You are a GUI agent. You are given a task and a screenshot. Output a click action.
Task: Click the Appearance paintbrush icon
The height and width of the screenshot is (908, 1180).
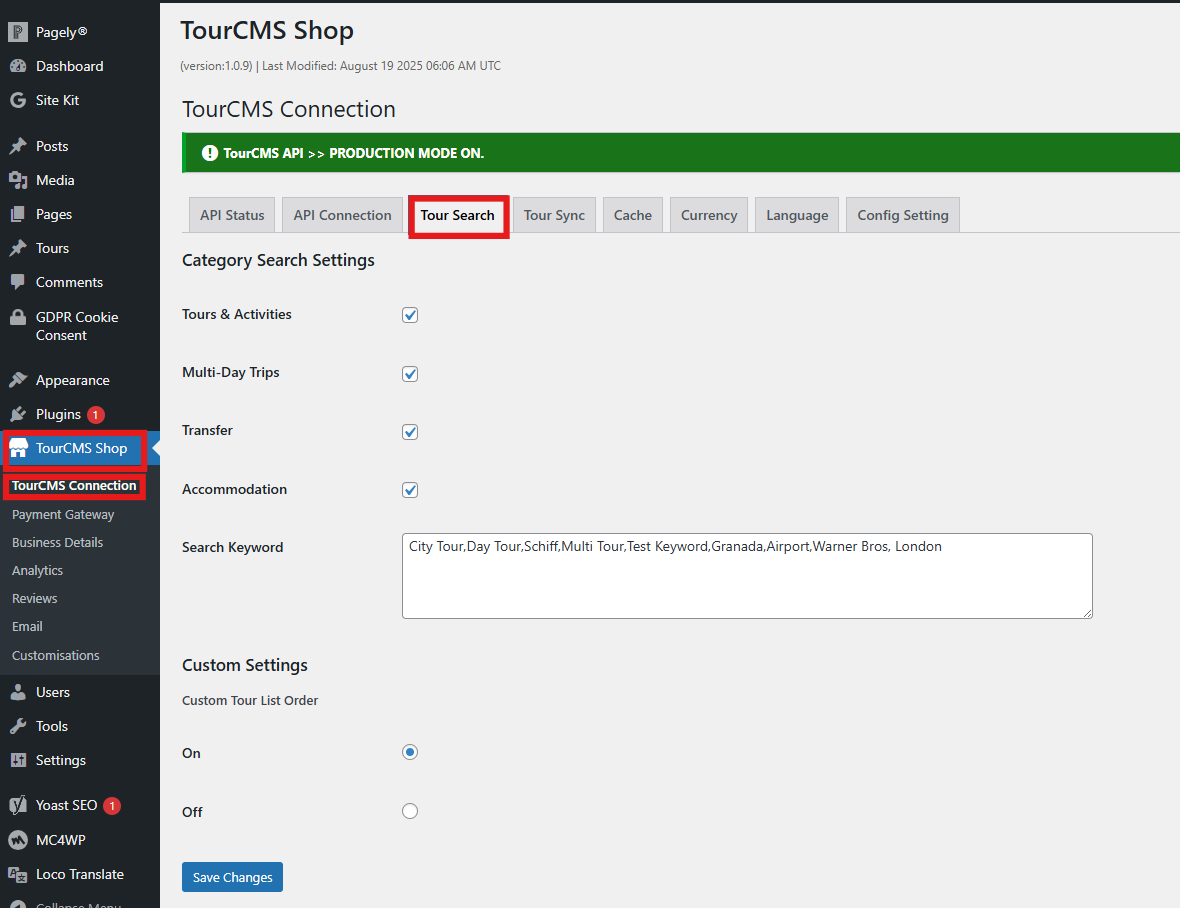click(x=18, y=380)
